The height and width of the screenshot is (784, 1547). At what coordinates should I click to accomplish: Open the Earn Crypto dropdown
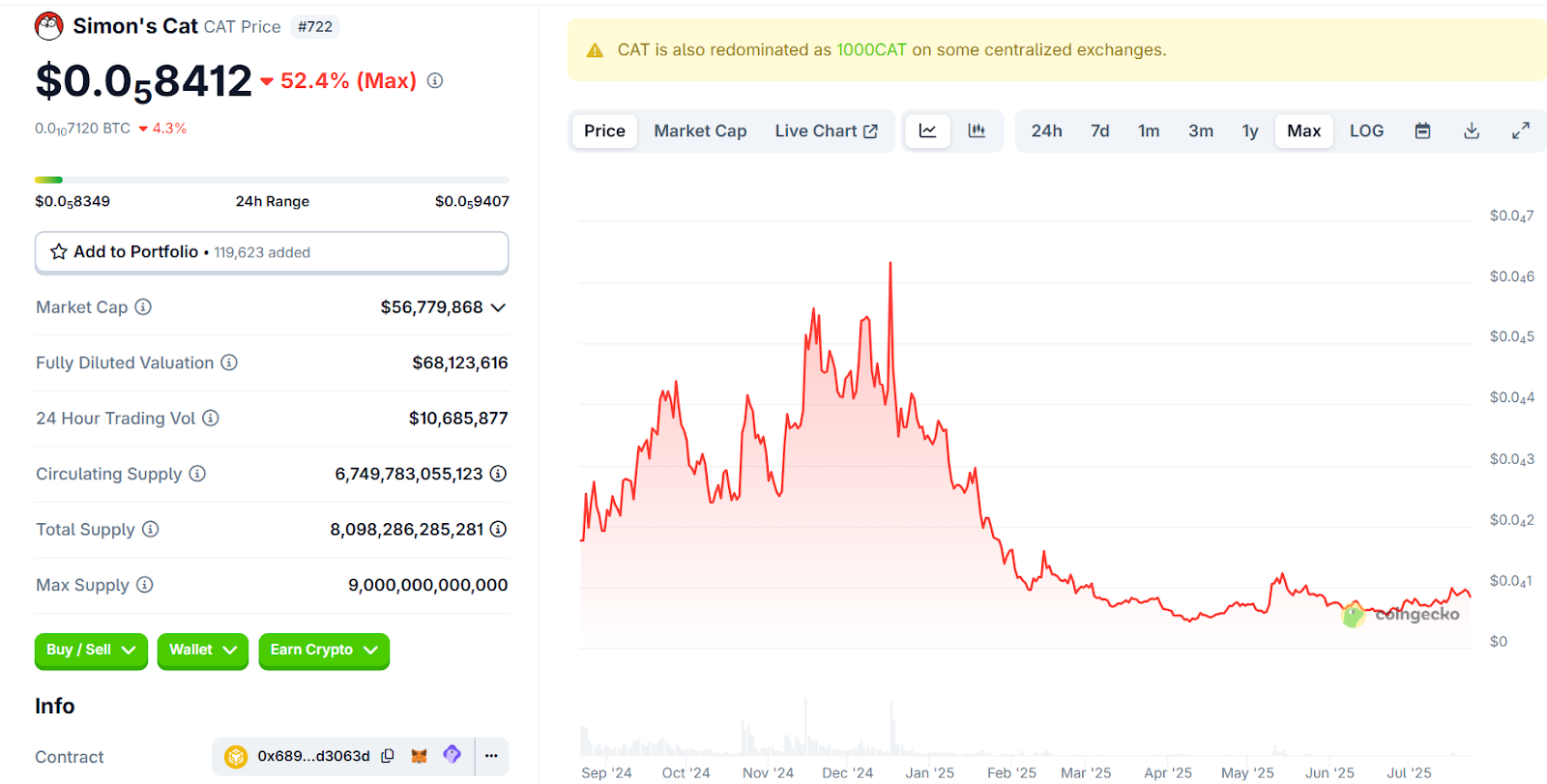pyautogui.click(x=324, y=650)
